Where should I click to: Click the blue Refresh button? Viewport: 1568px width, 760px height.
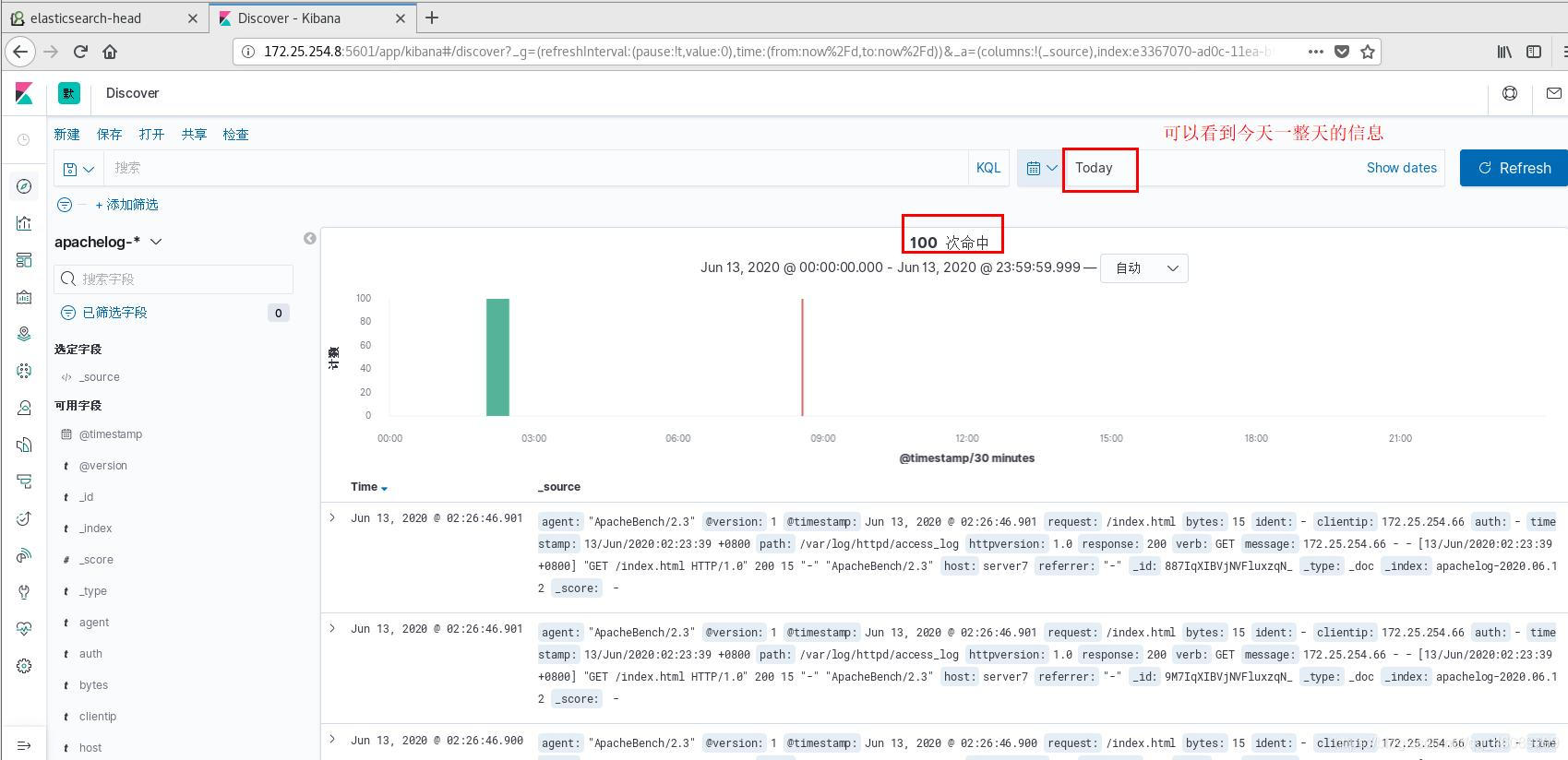[1514, 168]
